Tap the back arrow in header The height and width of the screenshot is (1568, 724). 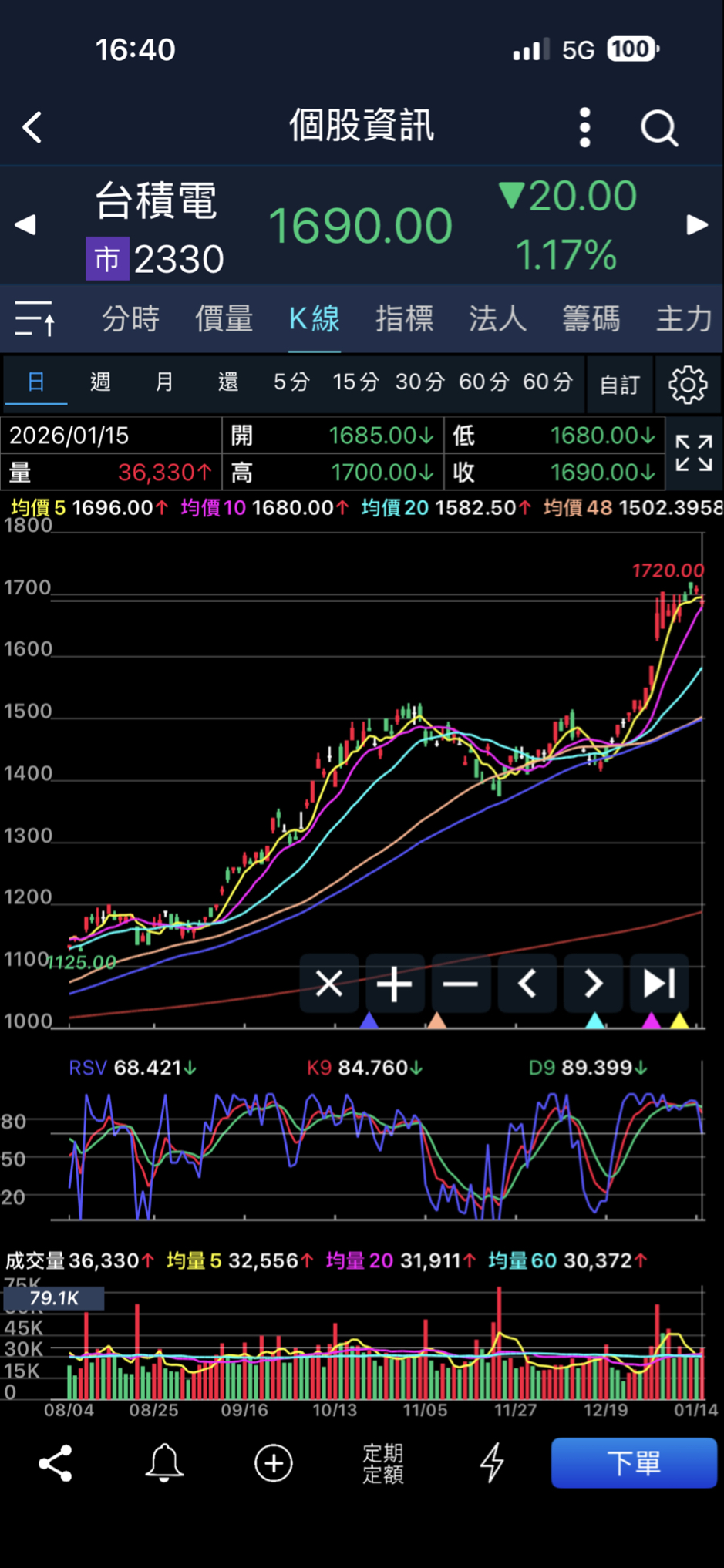coord(32,127)
